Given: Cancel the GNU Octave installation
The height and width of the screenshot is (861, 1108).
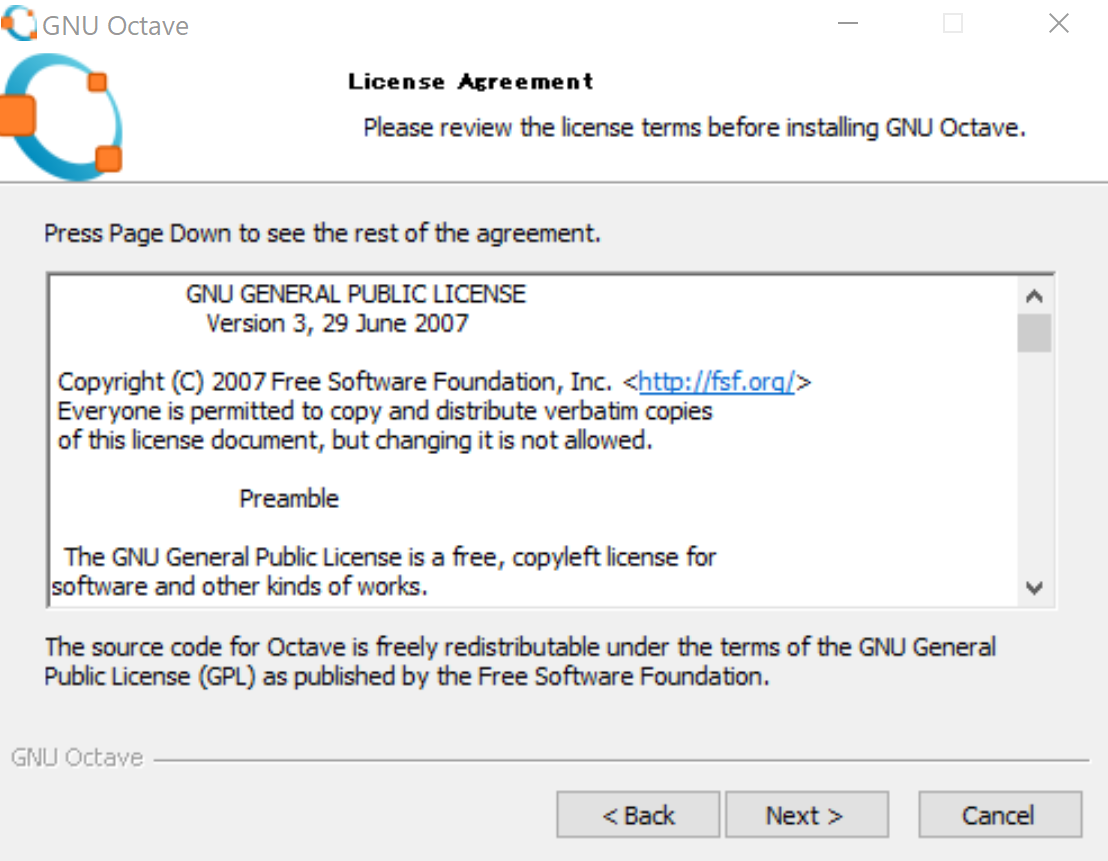Looking at the screenshot, I should [1000, 815].
